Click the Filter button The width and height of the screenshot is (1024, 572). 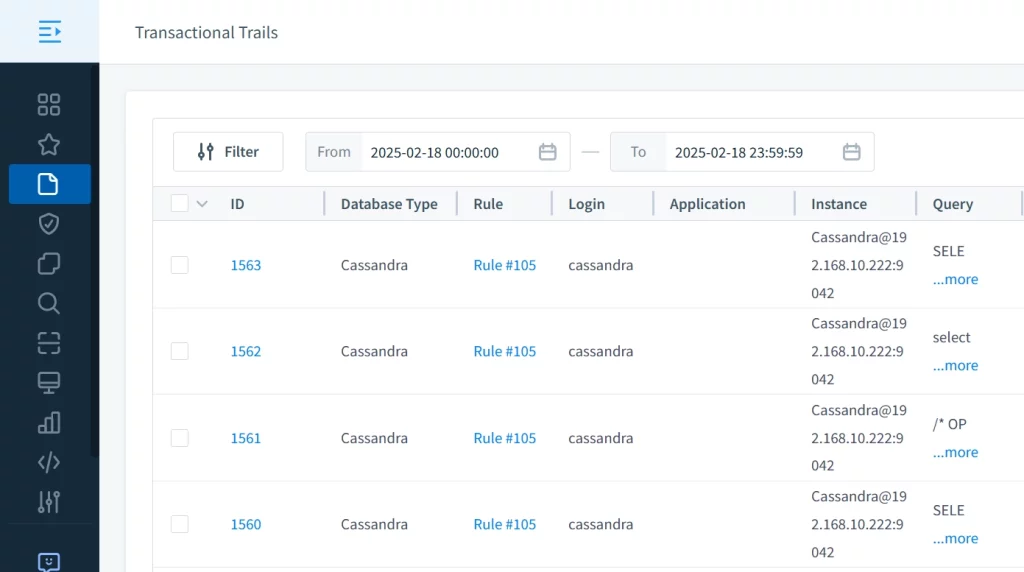[x=228, y=152]
